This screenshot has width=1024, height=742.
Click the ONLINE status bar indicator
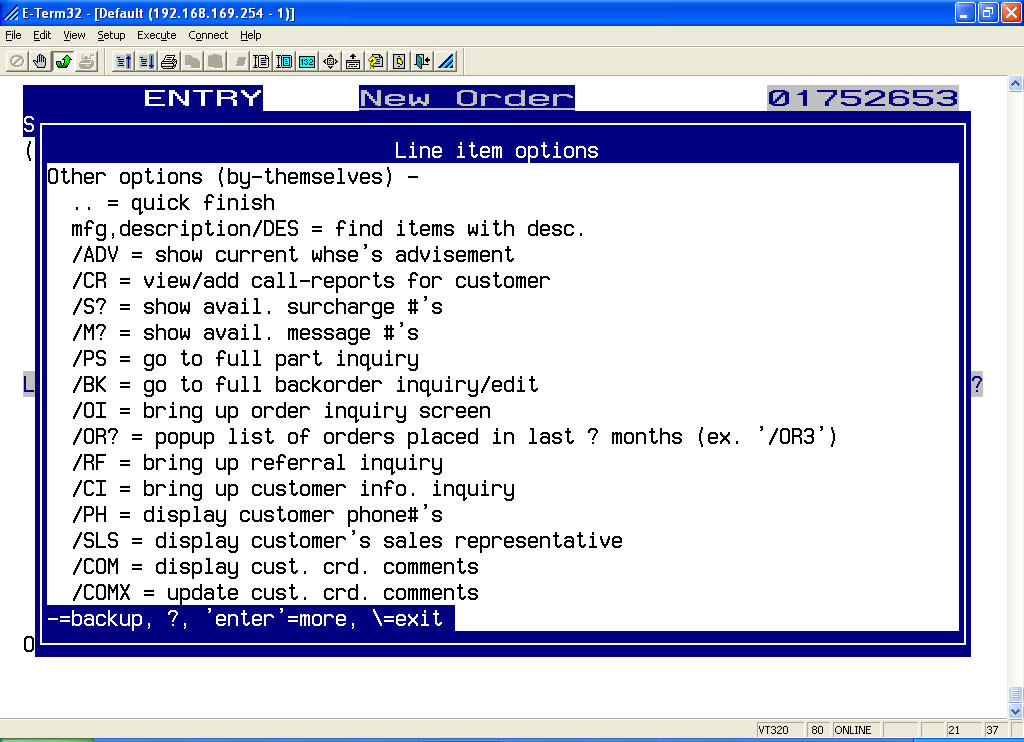856,730
